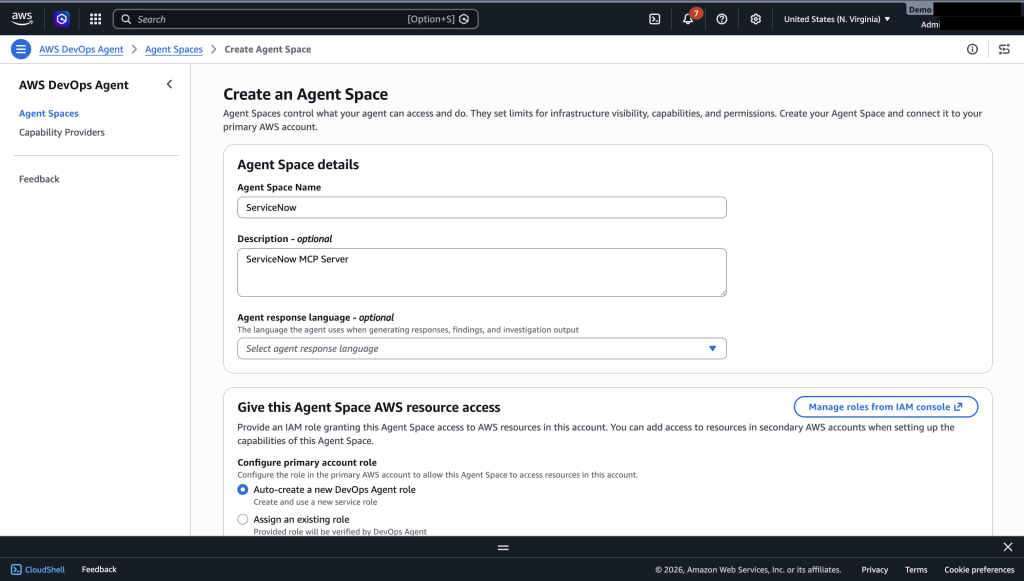Click the Agent Space details heading
Screen dimensions: 1024x581
tap(298, 165)
